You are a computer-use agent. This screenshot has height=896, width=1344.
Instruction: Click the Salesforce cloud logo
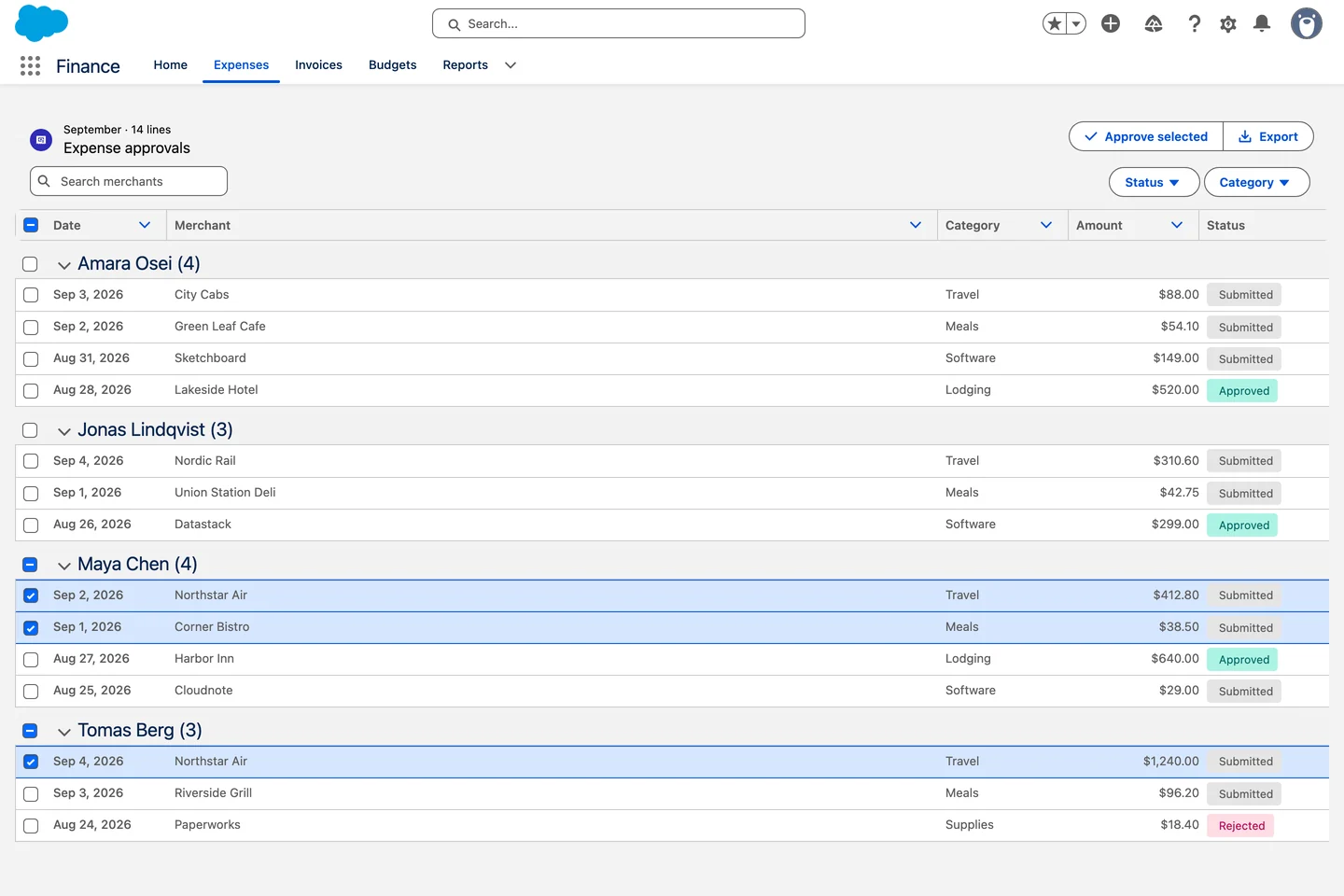(x=42, y=23)
